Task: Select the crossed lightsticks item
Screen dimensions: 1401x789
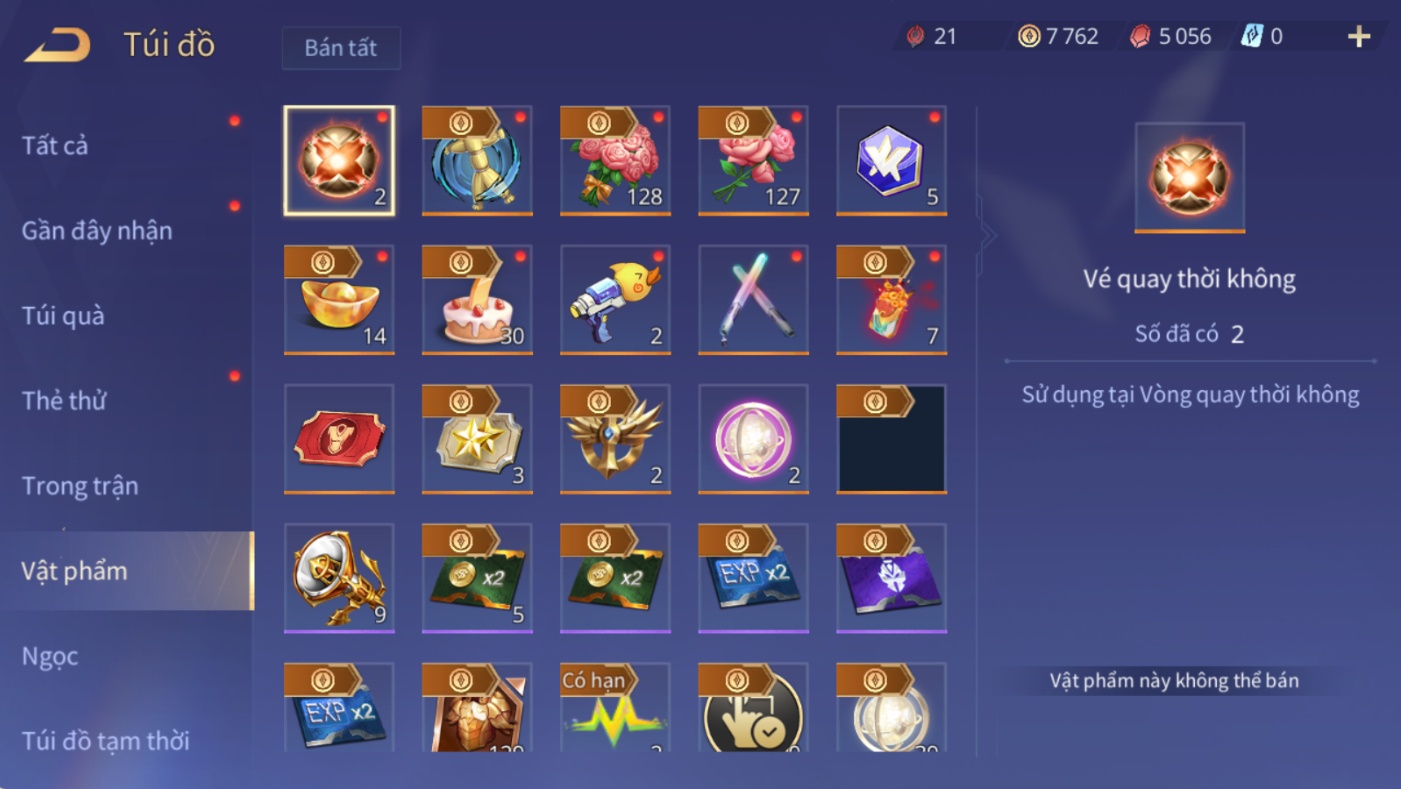Action: click(x=753, y=299)
